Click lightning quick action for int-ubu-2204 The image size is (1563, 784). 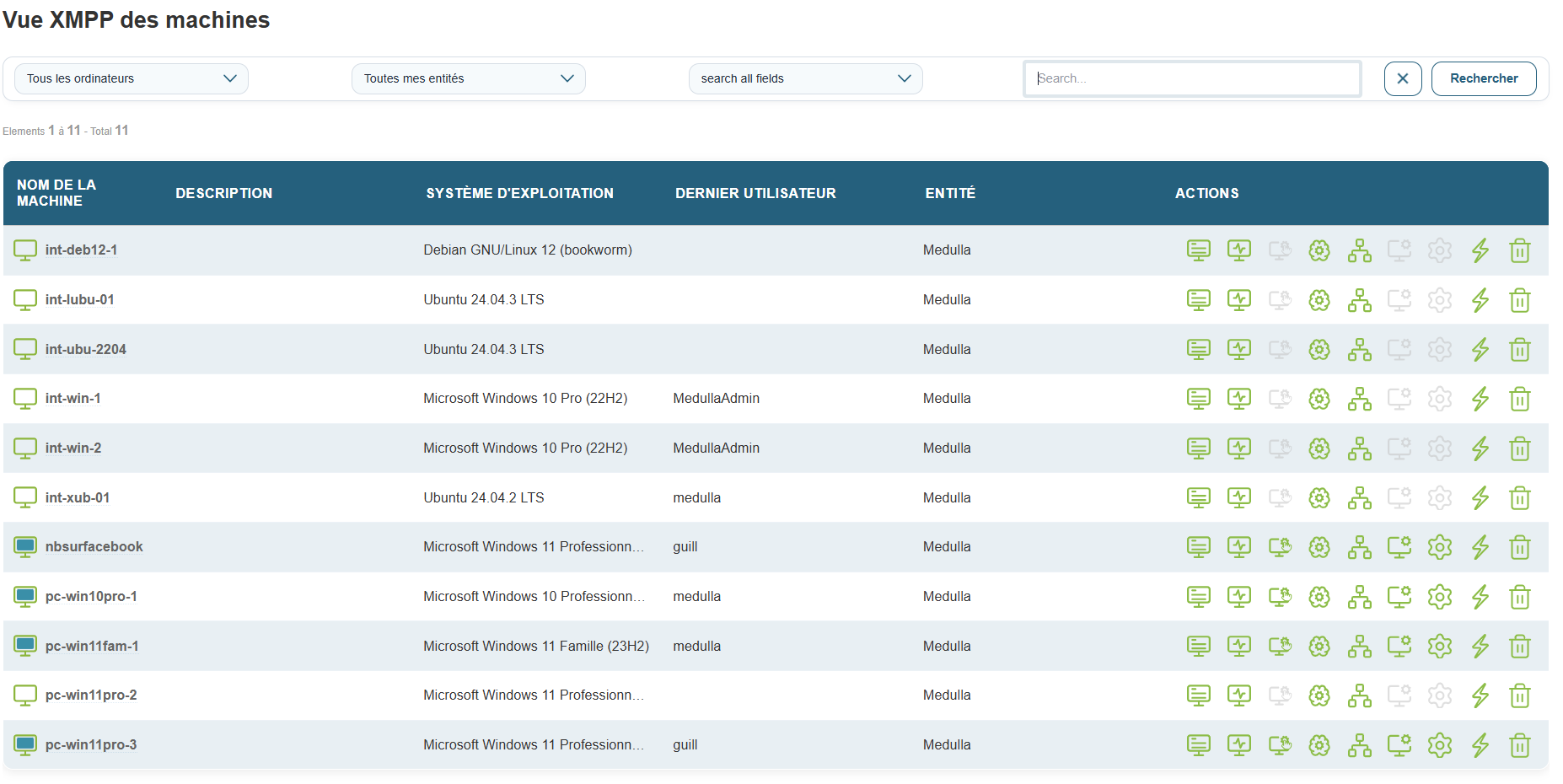[x=1480, y=350]
